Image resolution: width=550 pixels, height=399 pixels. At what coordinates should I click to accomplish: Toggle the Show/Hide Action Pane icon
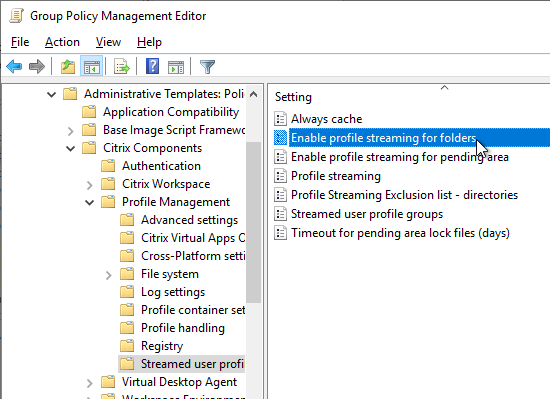coord(176,66)
